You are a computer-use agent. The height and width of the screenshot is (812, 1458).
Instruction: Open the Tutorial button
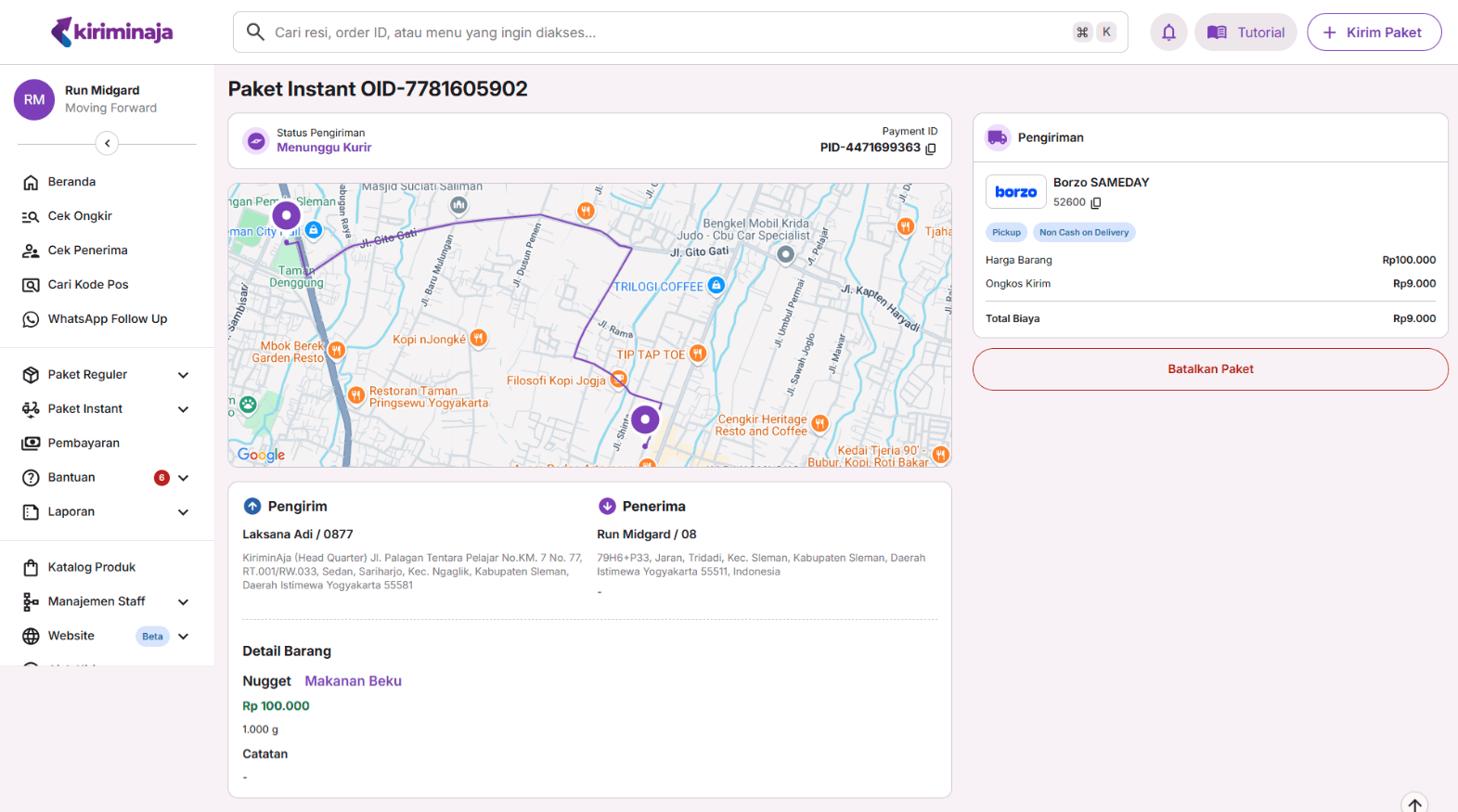[1245, 32]
